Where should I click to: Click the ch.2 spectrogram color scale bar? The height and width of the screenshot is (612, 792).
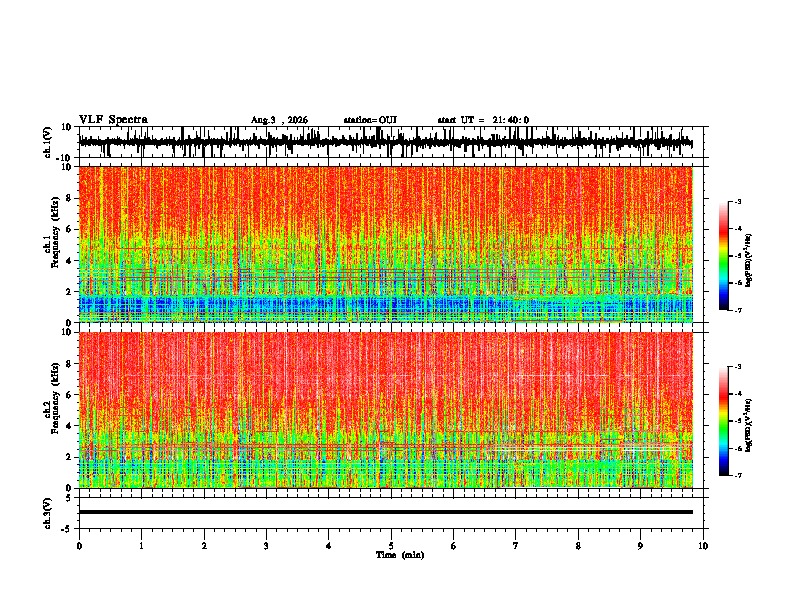724,421
